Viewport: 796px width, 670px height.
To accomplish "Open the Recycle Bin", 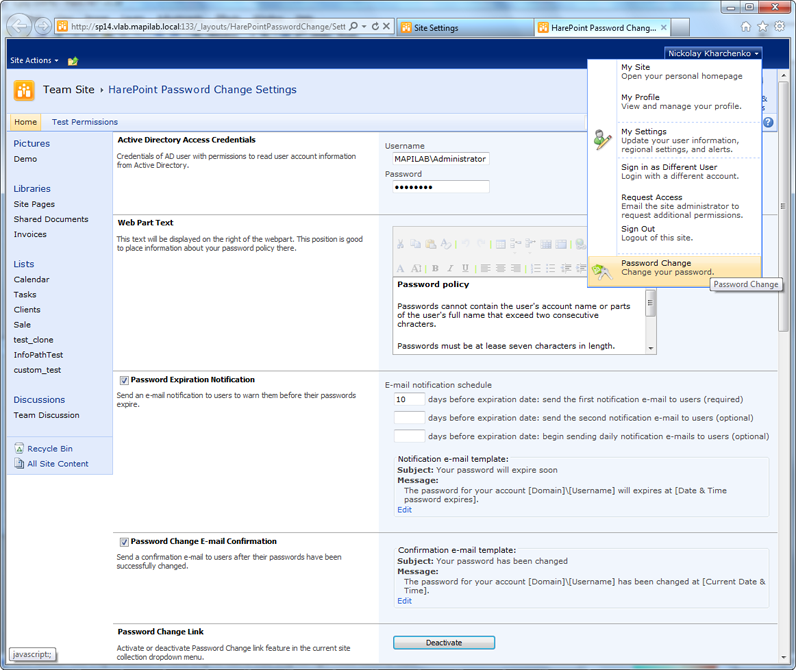I will click(49, 449).
